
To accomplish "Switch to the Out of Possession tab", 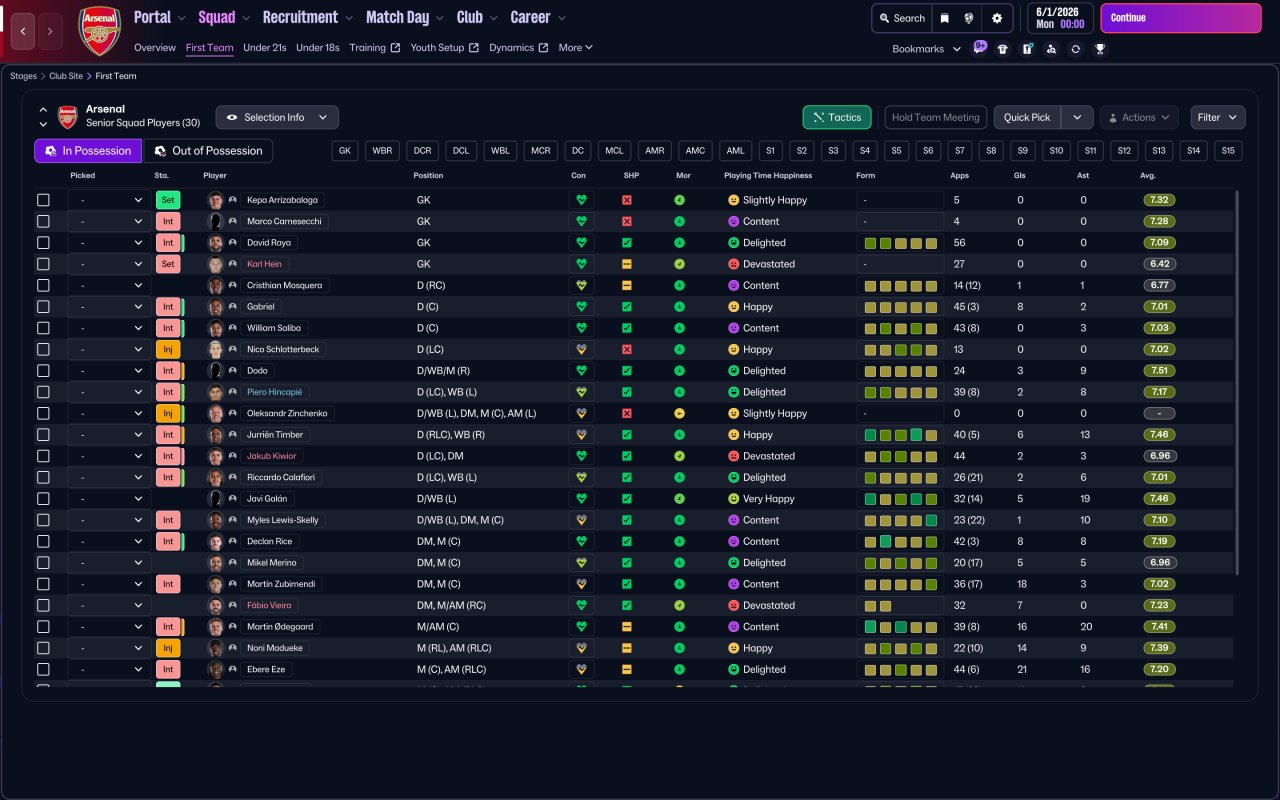I will [x=208, y=151].
